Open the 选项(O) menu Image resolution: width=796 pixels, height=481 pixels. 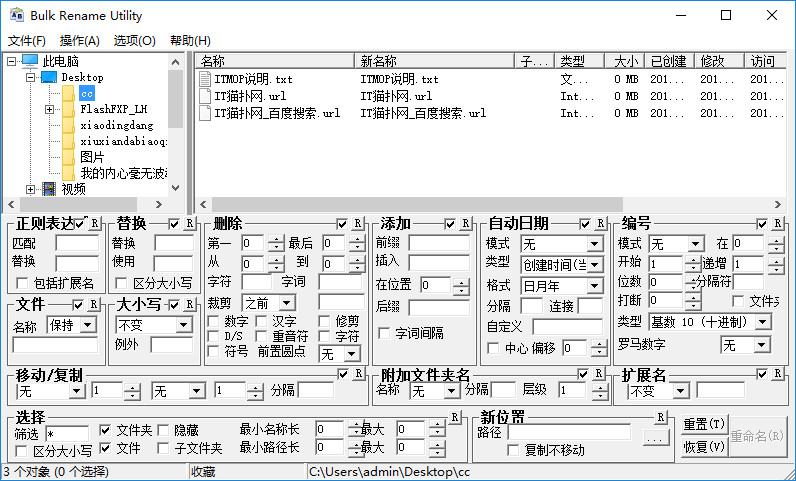point(135,41)
